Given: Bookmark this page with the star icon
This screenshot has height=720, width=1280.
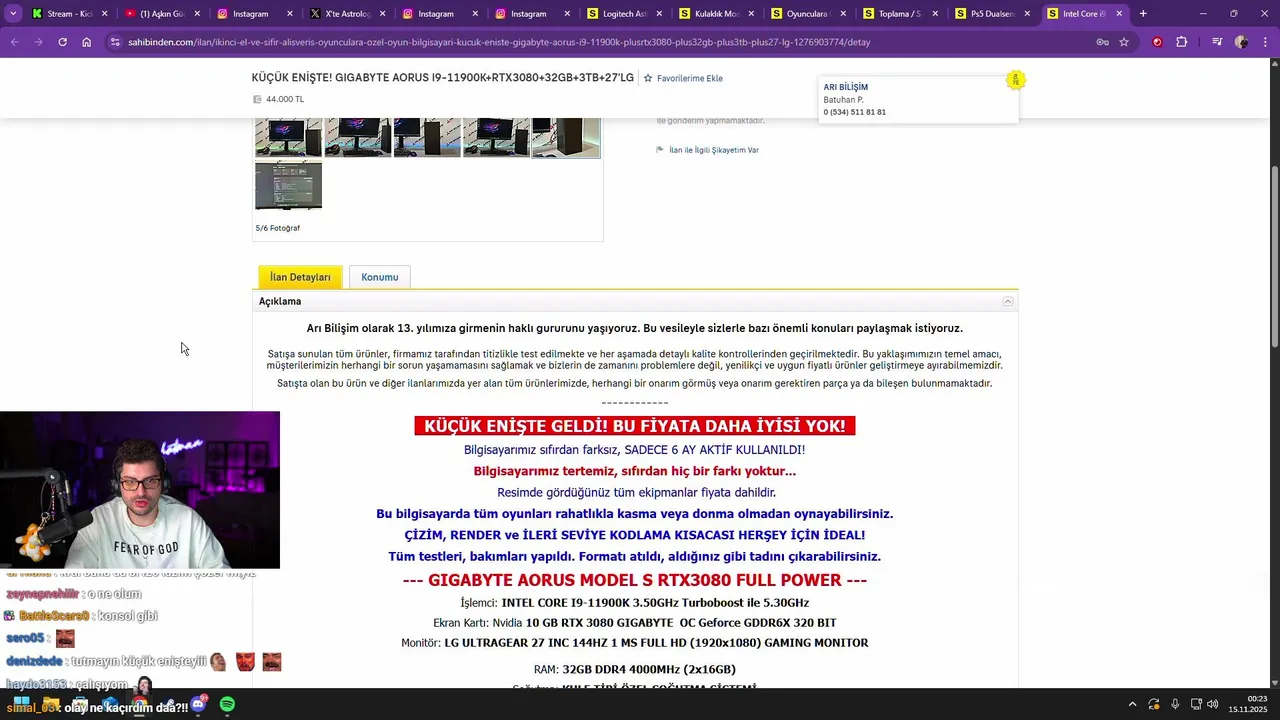Looking at the screenshot, I should pos(1124,42).
